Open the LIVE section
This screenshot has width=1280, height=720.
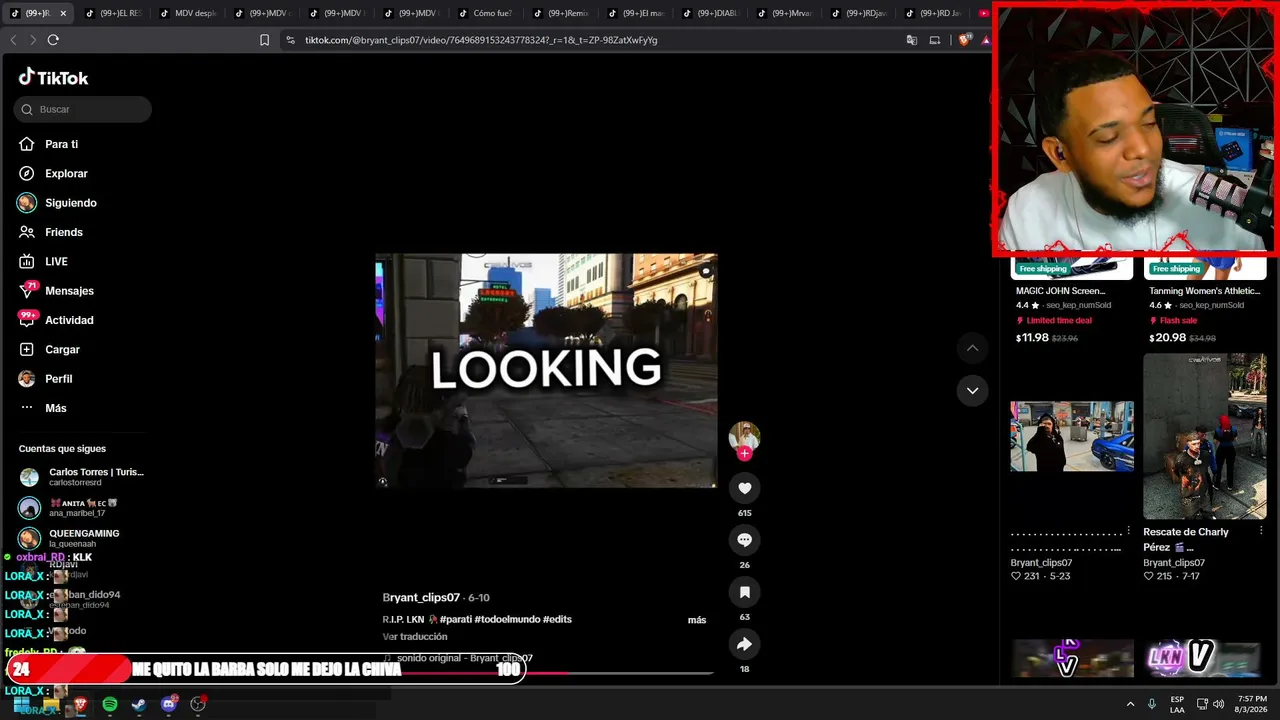coord(56,261)
